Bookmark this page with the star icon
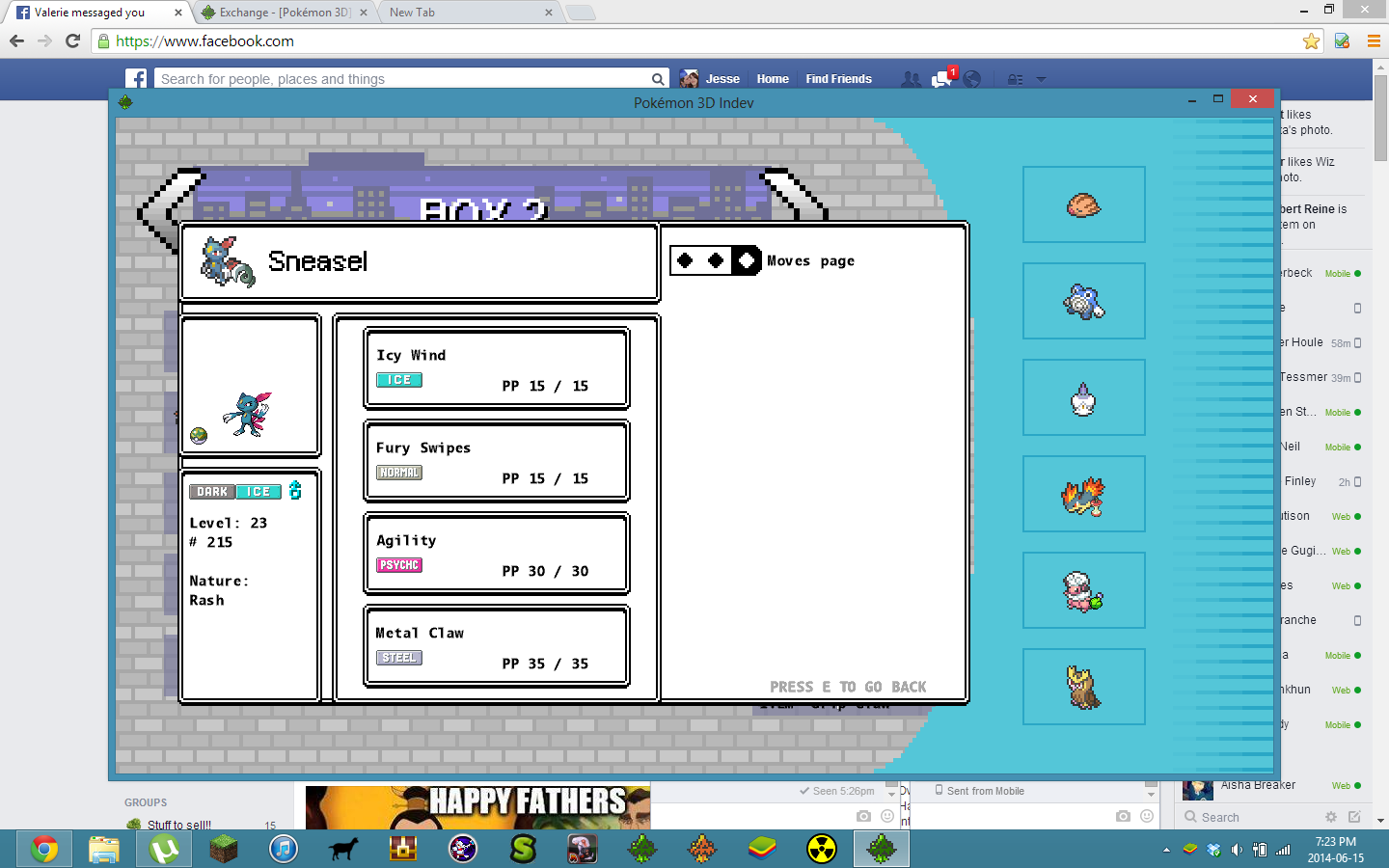This screenshot has width=1389, height=868. pyautogui.click(x=1311, y=41)
